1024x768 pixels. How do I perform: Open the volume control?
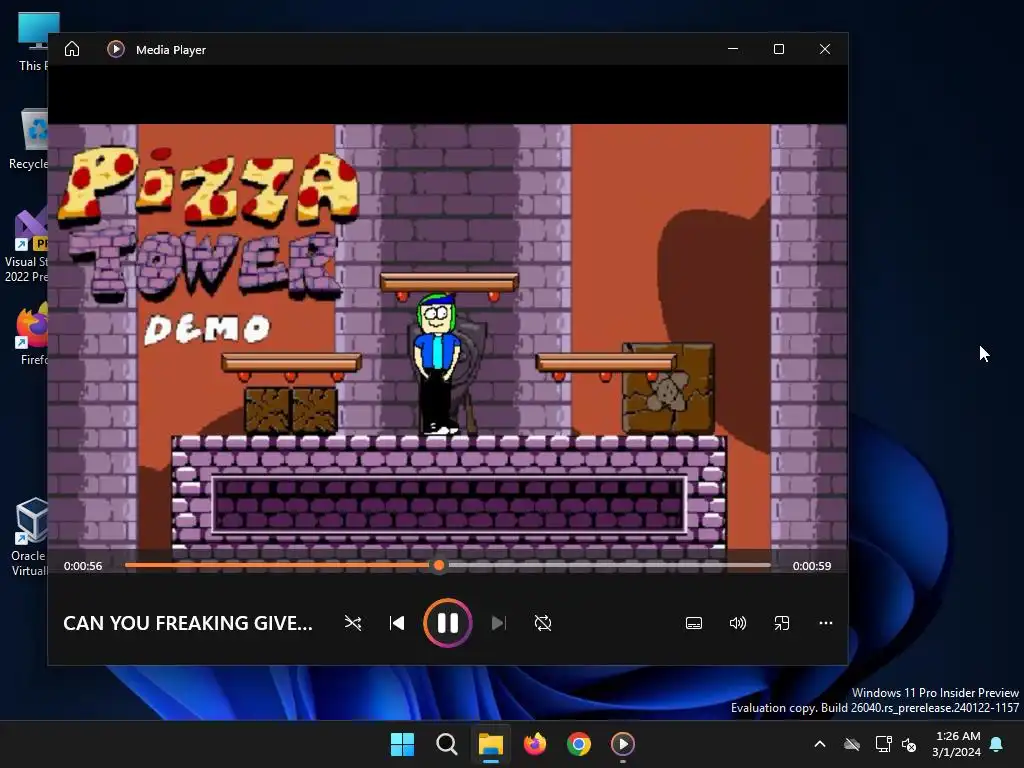[x=738, y=623]
